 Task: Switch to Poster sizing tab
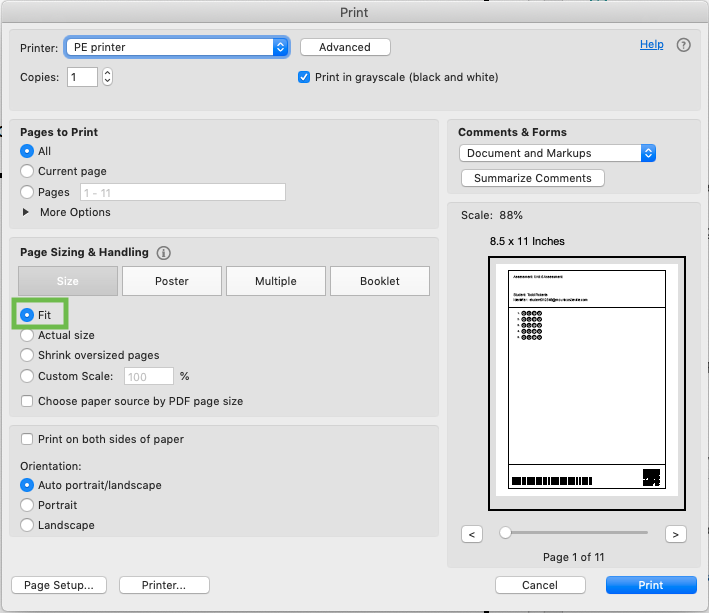click(172, 281)
